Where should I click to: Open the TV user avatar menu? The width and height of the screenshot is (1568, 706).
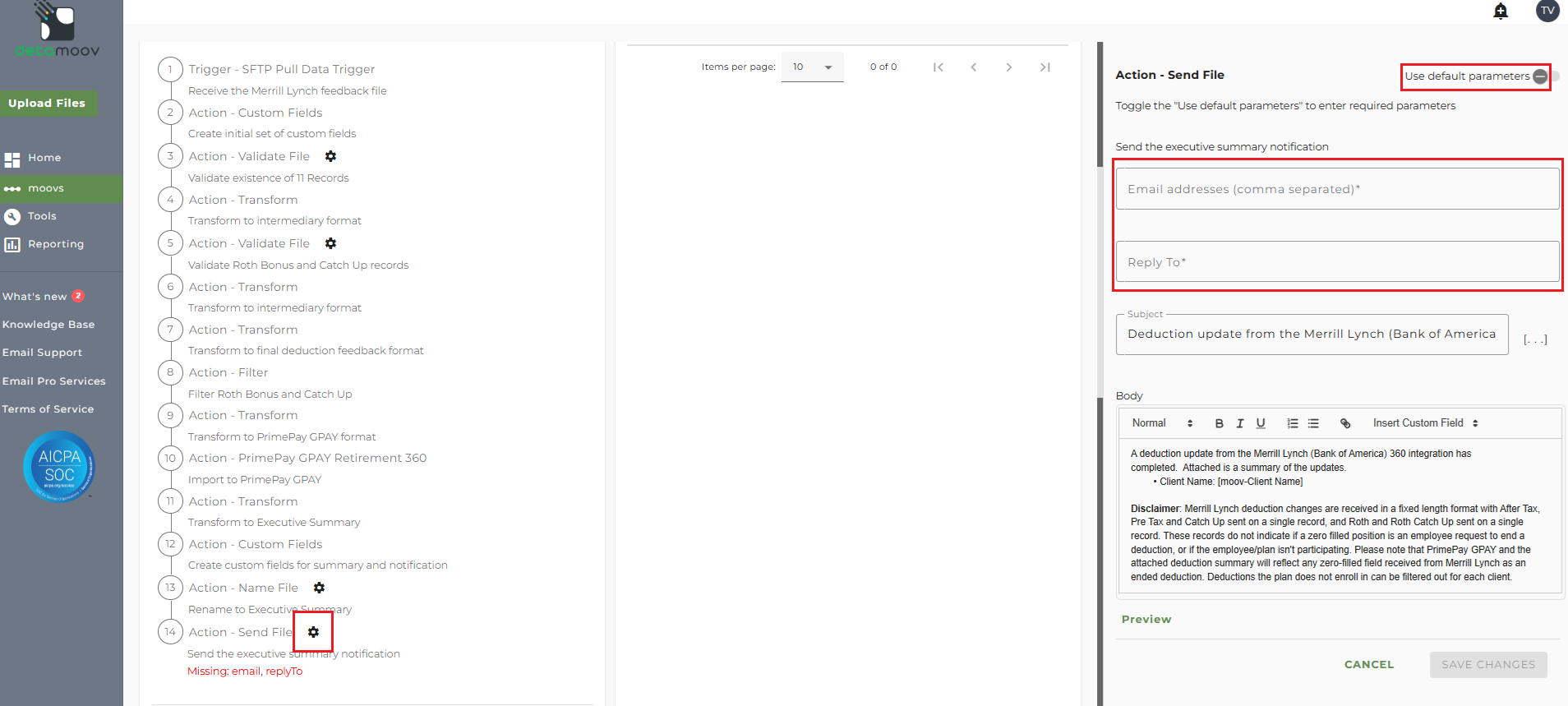pyautogui.click(x=1547, y=11)
